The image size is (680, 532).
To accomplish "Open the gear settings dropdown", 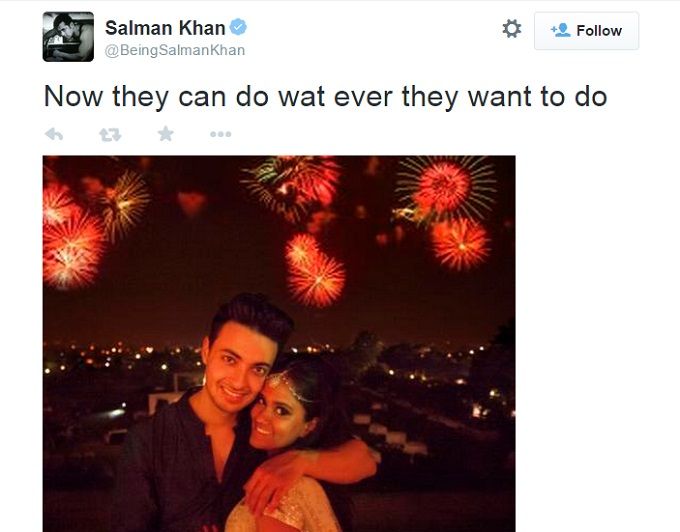I will pos(512,29).
